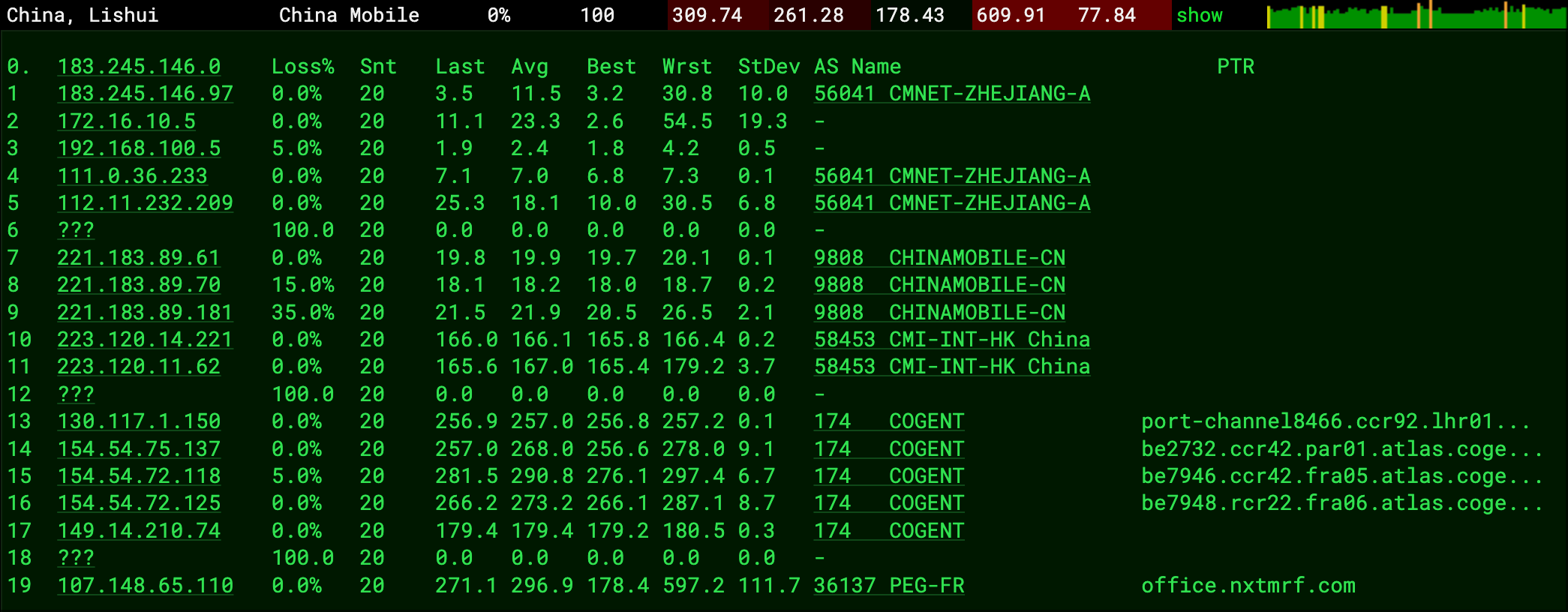1568x612 pixels.
Task: Open AS 9808 CHINAMOBILE-CN on hop 7
Action: coord(939,258)
